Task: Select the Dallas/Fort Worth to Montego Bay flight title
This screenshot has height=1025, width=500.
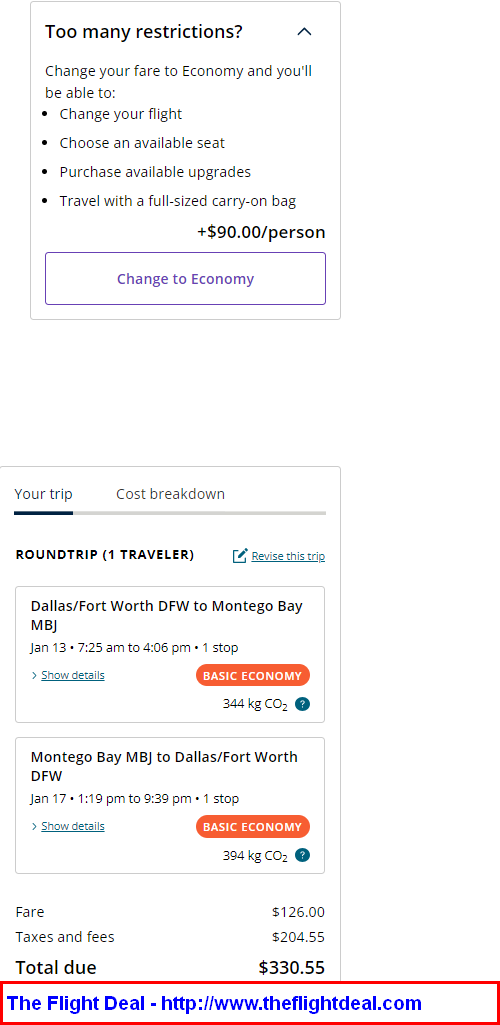Action: [x=167, y=615]
